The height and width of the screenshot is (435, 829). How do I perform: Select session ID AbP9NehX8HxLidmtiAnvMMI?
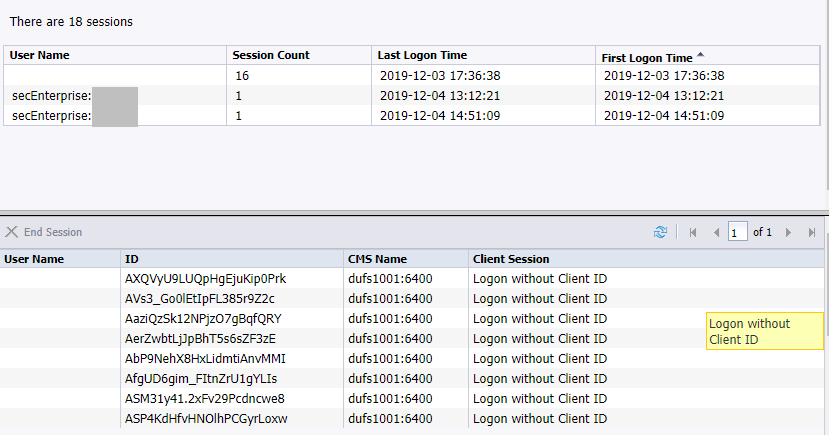[205, 359]
